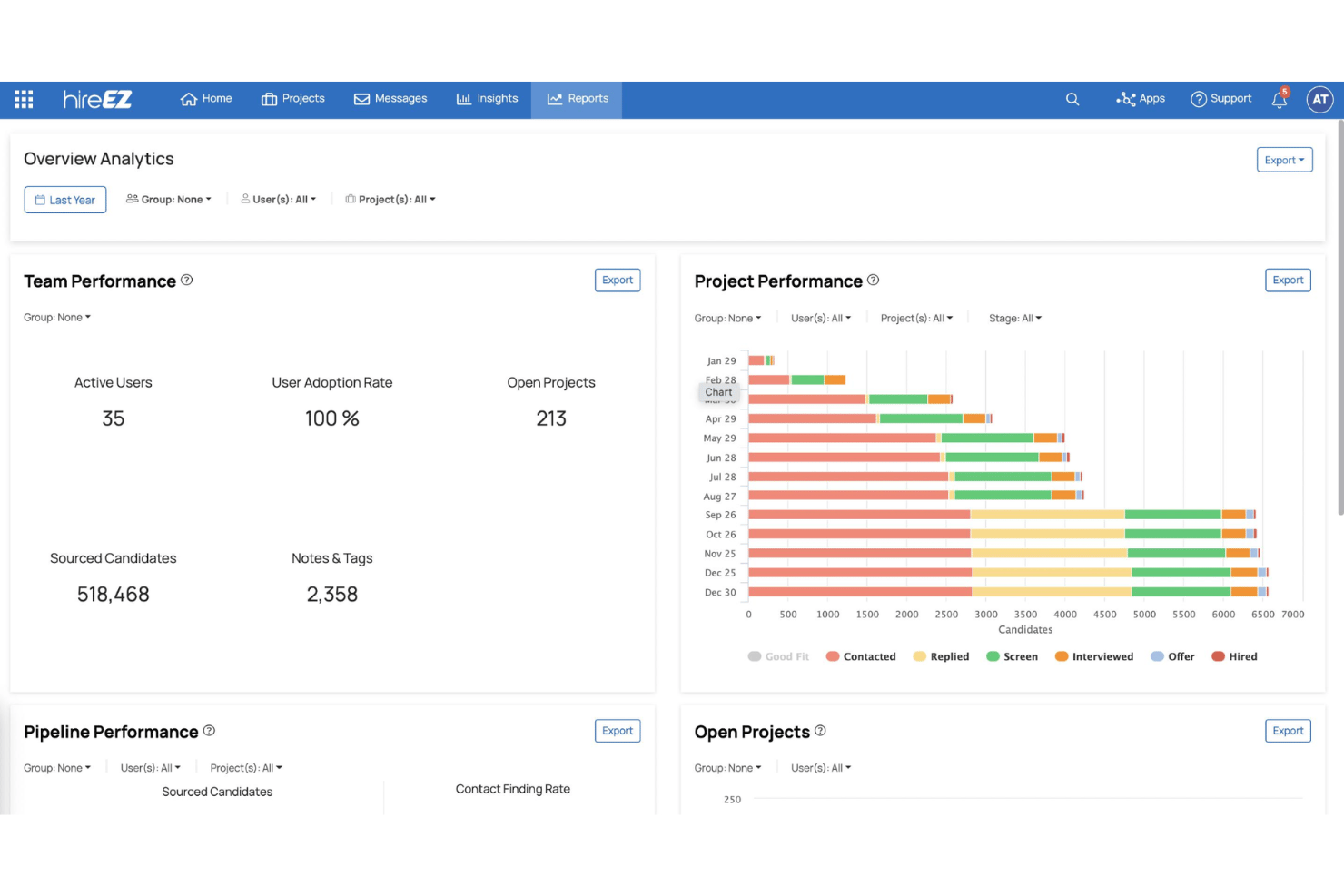Toggle the Hired legend series
1344x896 pixels.
point(1234,656)
